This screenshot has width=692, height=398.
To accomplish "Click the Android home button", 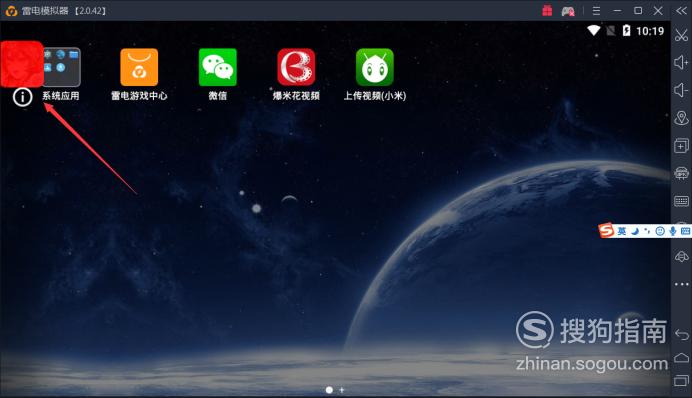I will point(681,357).
